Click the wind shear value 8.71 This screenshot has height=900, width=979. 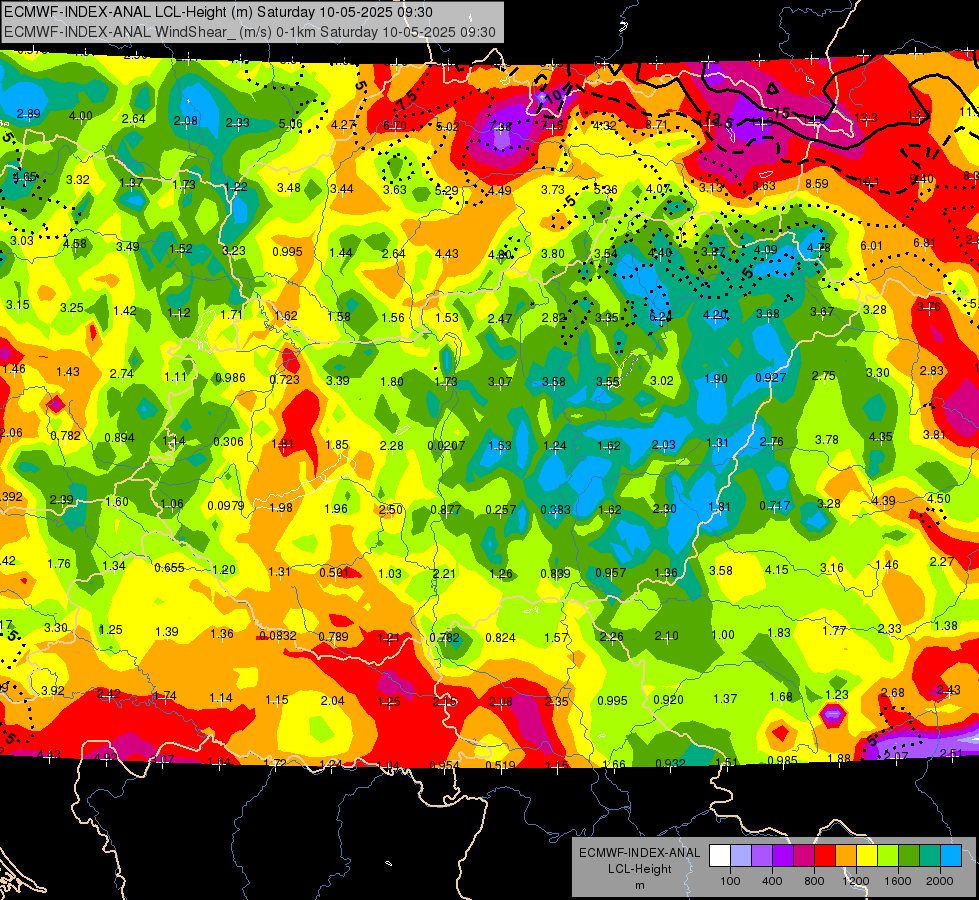(x=657, y=124)
